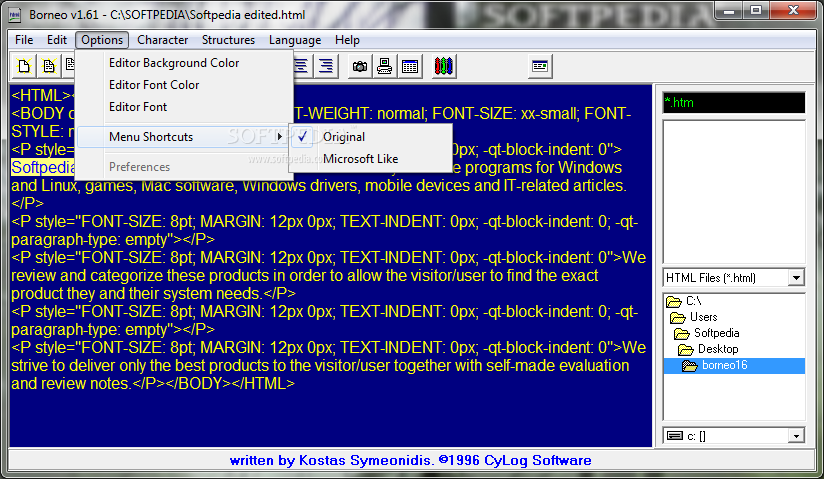Close the Borneo window

(794, 11)
